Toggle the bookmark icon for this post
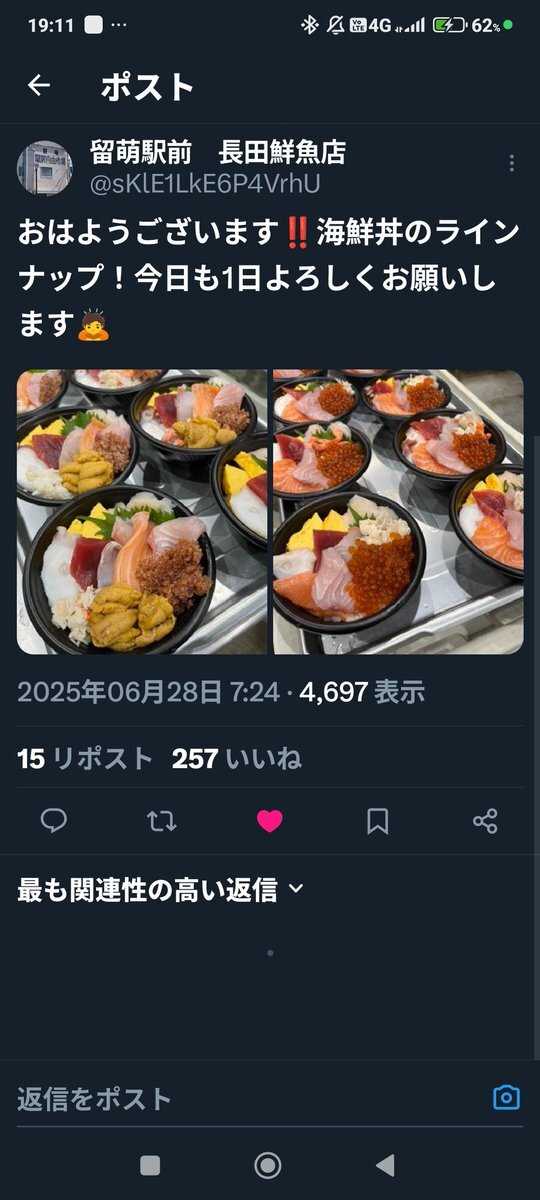The width and height of the screenshot is (540, 1200). point(377,821)
